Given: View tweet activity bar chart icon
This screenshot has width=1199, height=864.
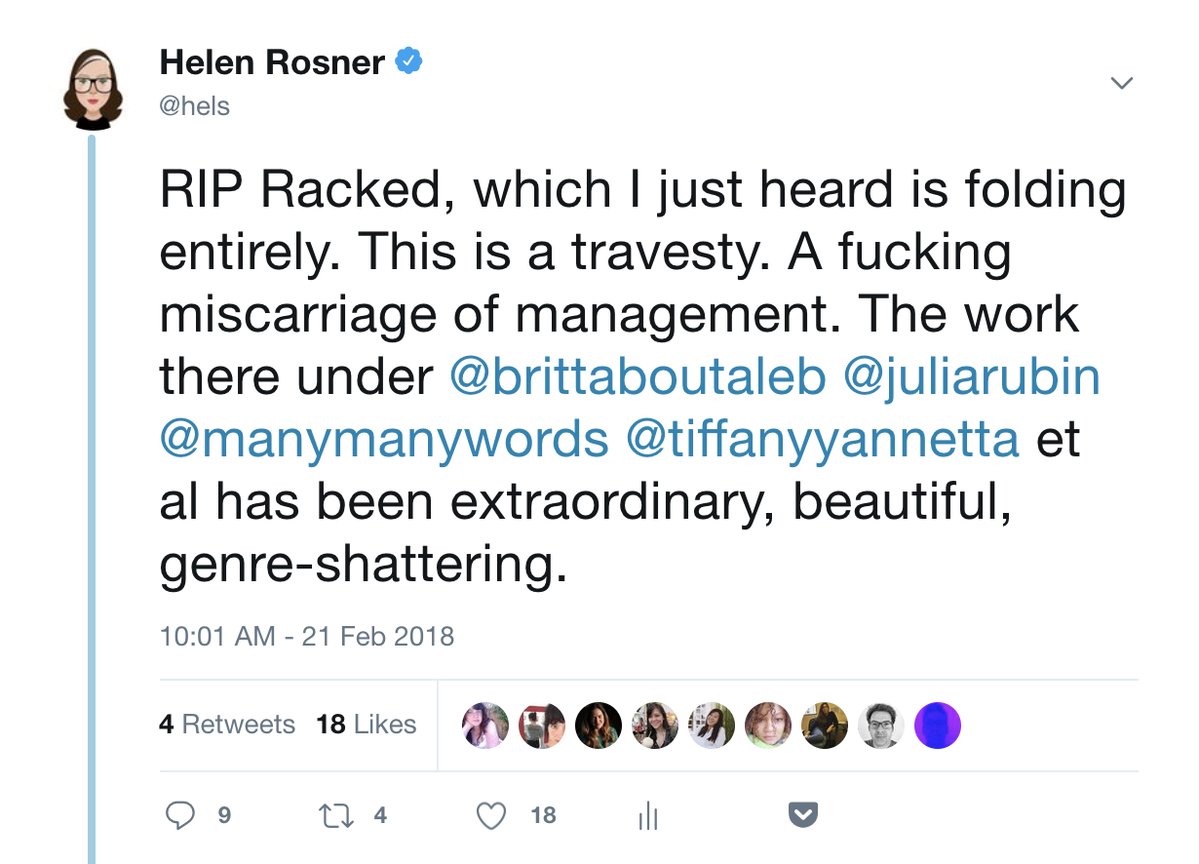Looking at the screenshot, I should 647,817.
